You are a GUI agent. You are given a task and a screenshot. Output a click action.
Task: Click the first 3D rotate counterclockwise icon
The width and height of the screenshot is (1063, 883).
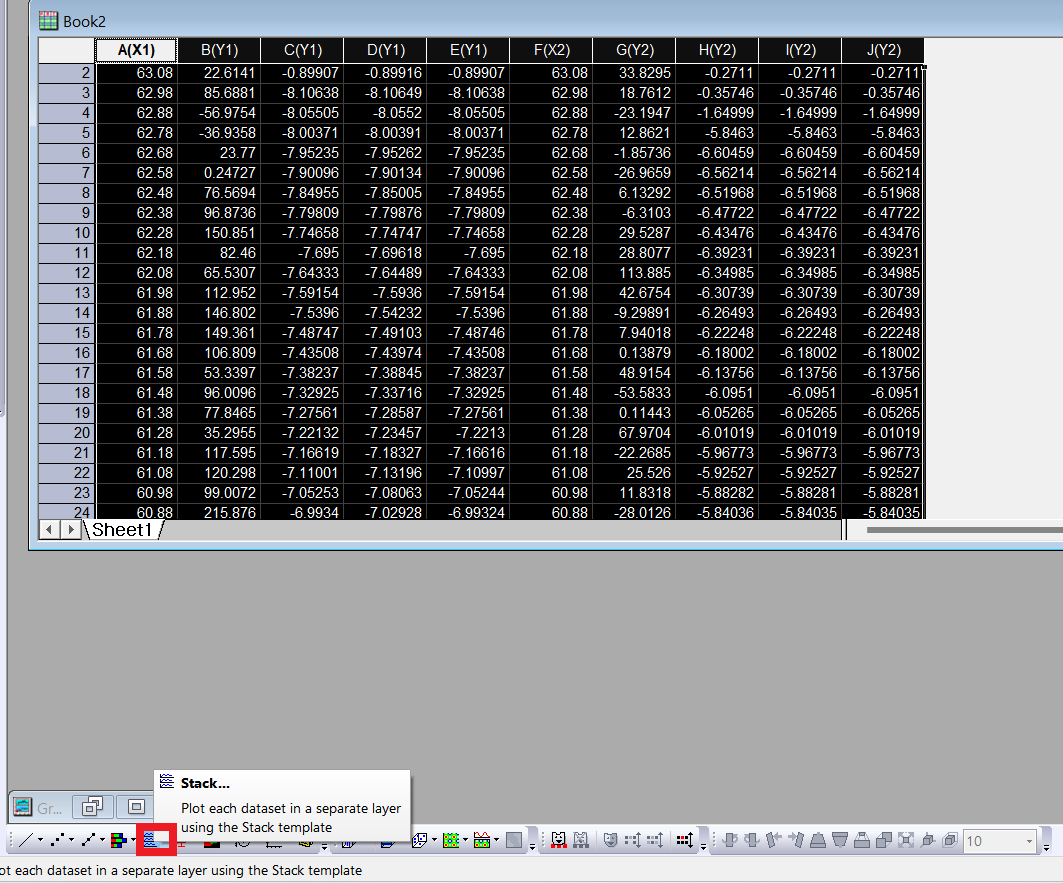point(729,840)
